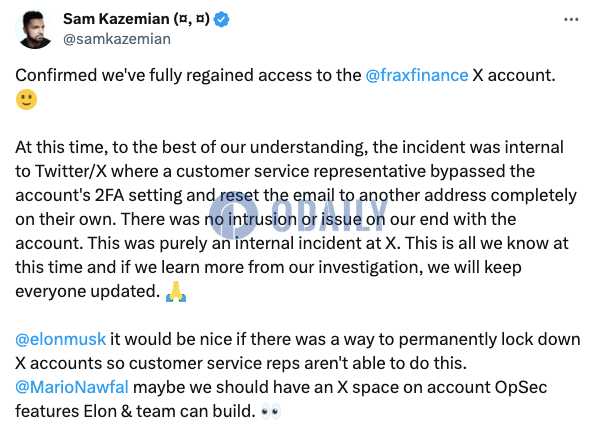Click the smiley face emoji
The height and width of the screenshot is (432, 597).
tap(26, 100)
